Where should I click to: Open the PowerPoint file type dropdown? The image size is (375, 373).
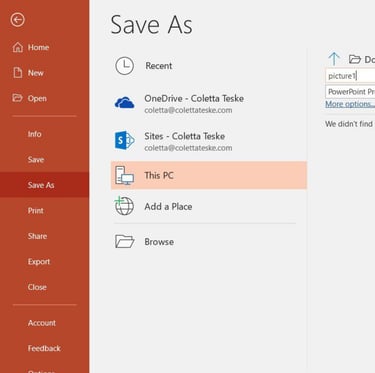350,92
